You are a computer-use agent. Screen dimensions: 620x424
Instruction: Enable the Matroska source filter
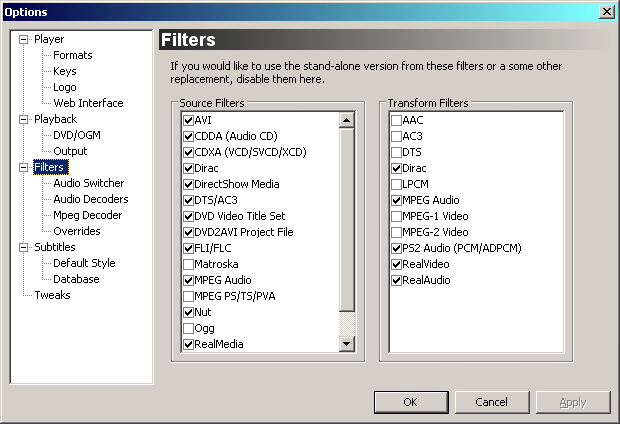point(188,264)
